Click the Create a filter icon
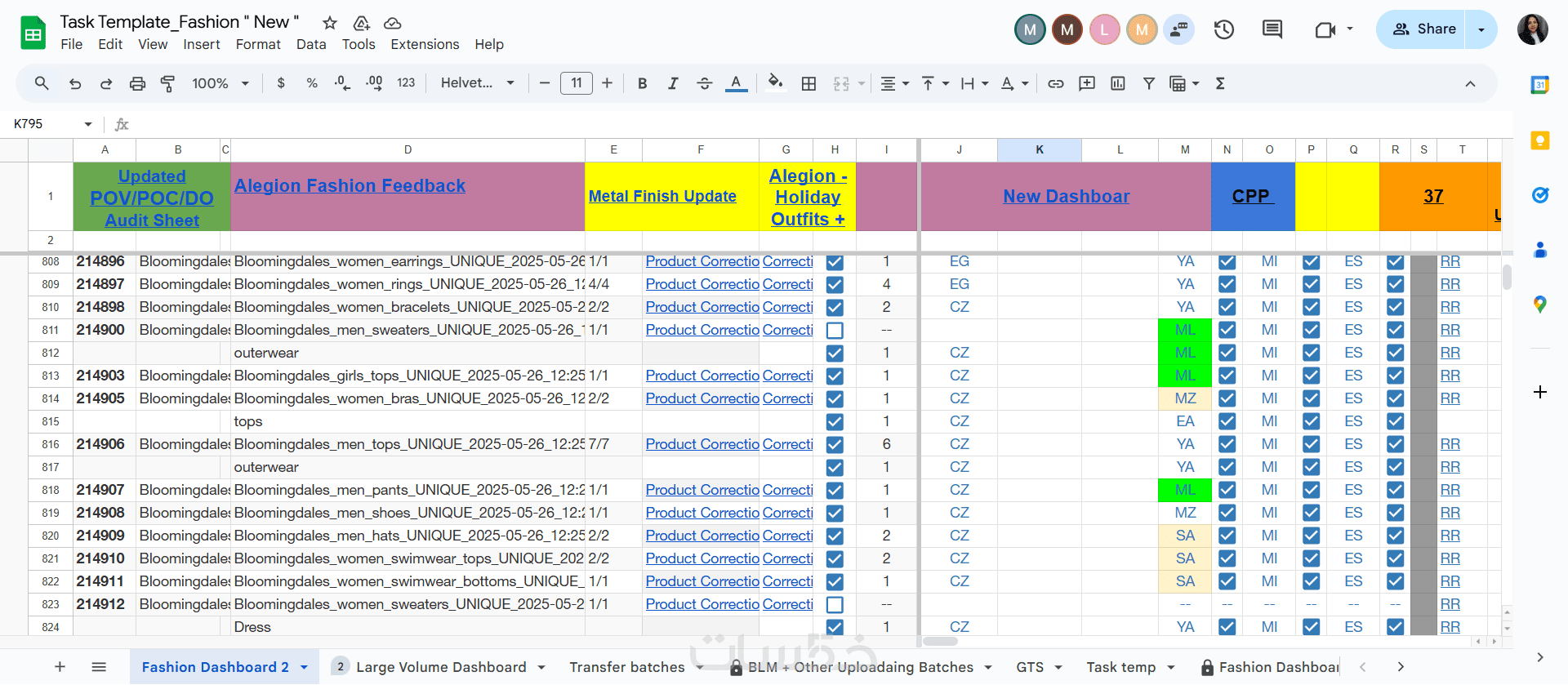1568x685 pixels. coord(1149,83)
